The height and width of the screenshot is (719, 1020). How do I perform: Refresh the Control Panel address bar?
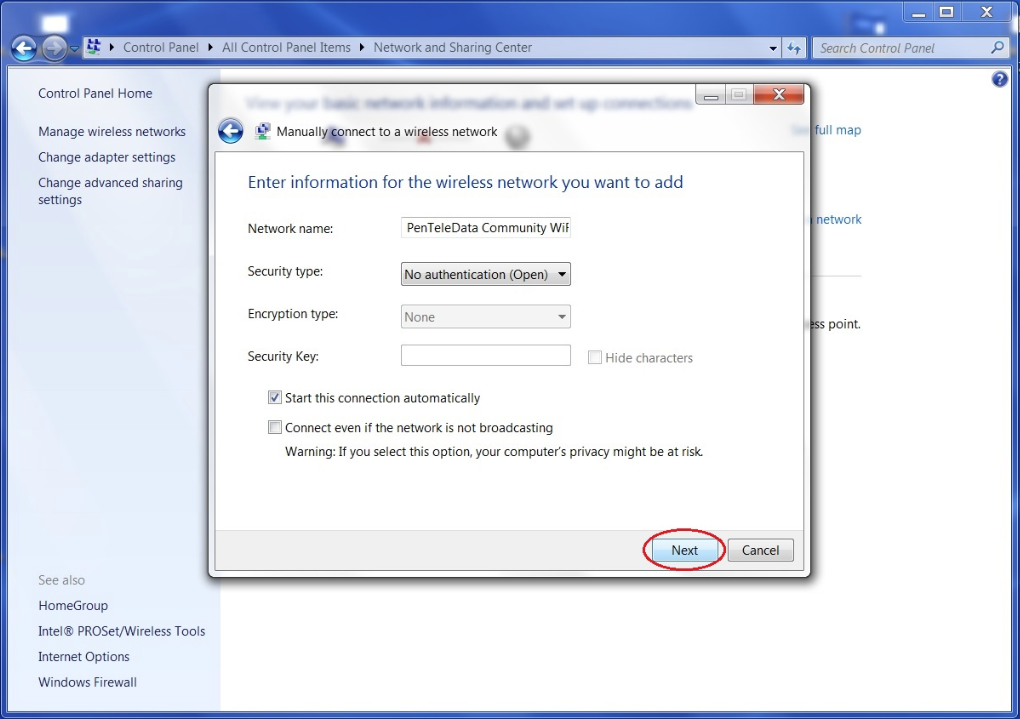point(794,47)
